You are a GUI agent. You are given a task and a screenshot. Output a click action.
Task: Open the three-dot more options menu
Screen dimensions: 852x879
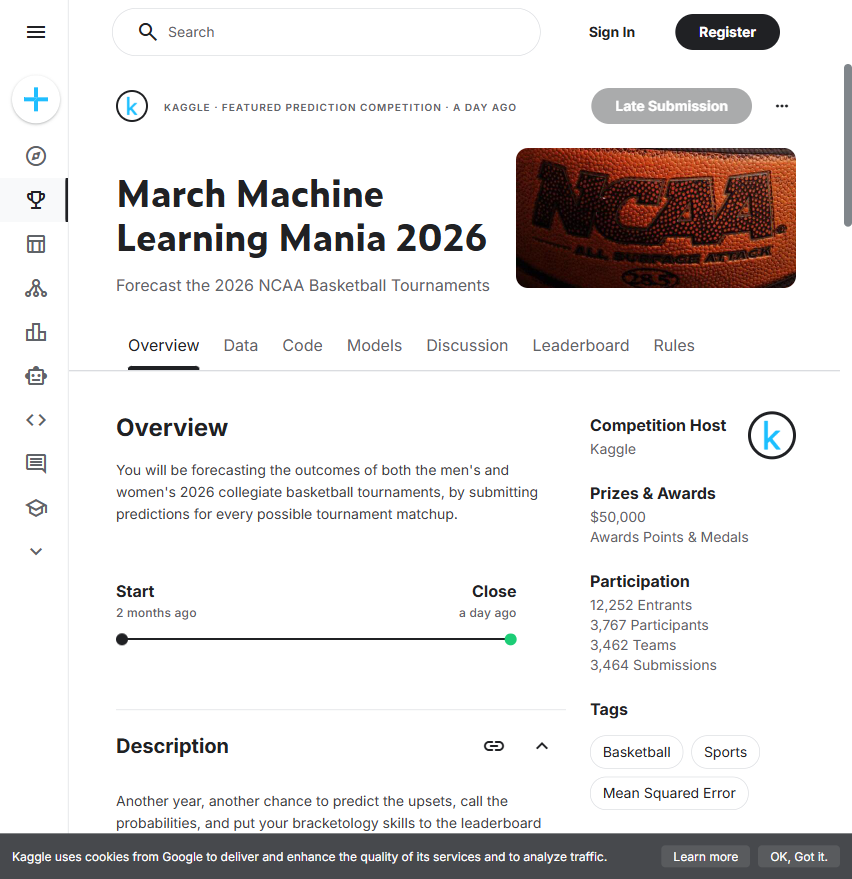[782, 106]
